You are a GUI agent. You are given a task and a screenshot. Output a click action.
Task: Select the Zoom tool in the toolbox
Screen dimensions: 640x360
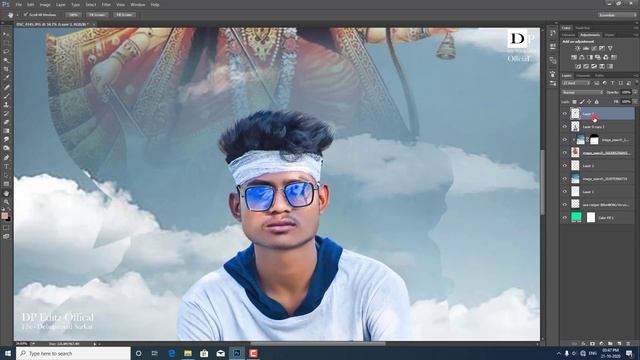pos(6,202)
